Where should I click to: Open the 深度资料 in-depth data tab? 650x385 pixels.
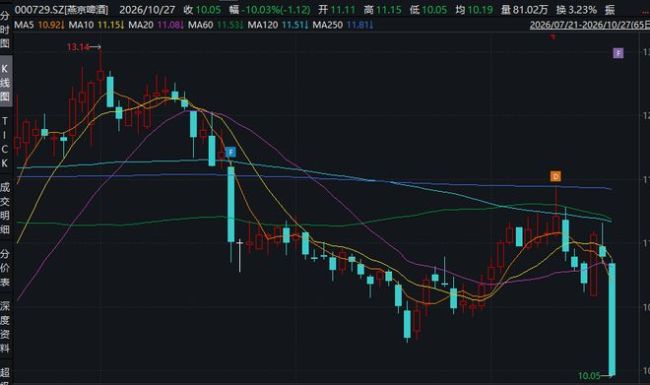point(5,327)
